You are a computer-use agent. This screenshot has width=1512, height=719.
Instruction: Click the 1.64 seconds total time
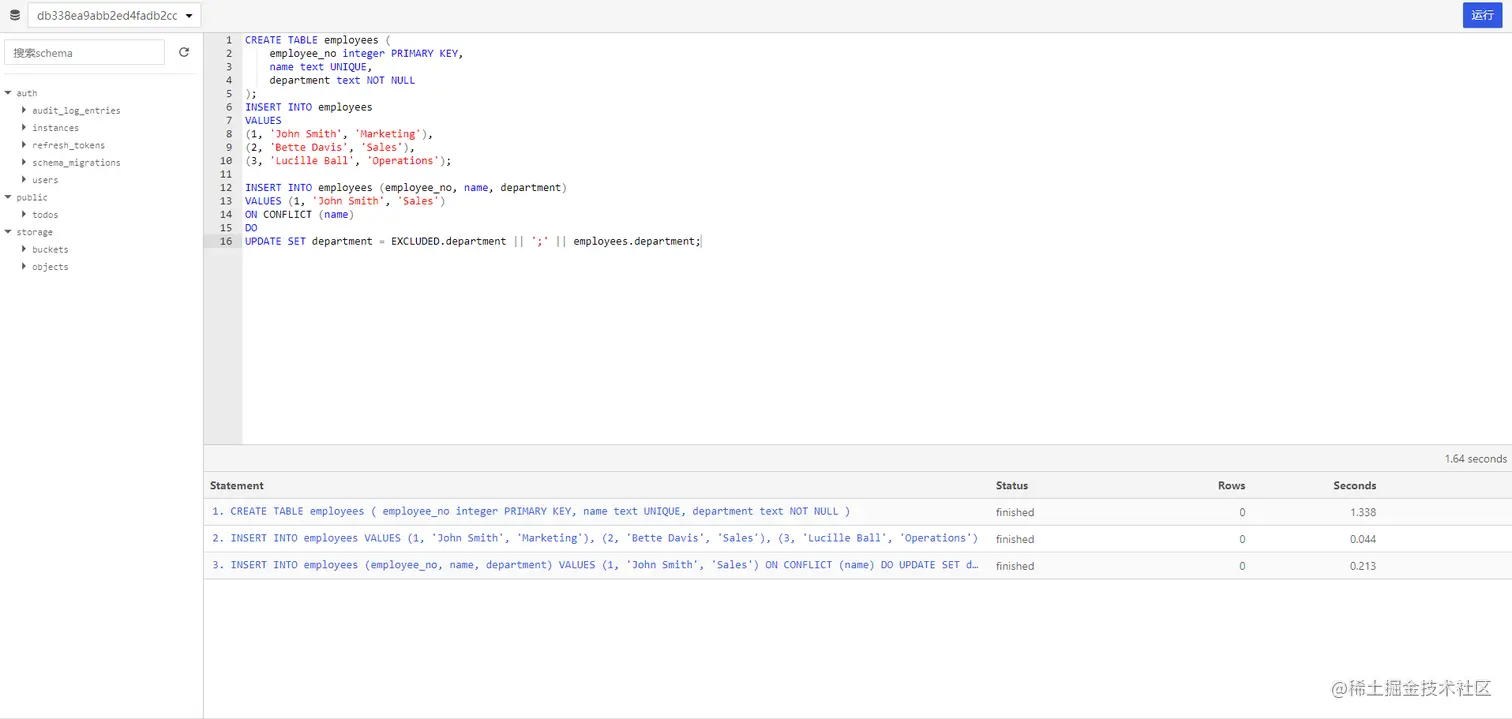point(1475,459)
